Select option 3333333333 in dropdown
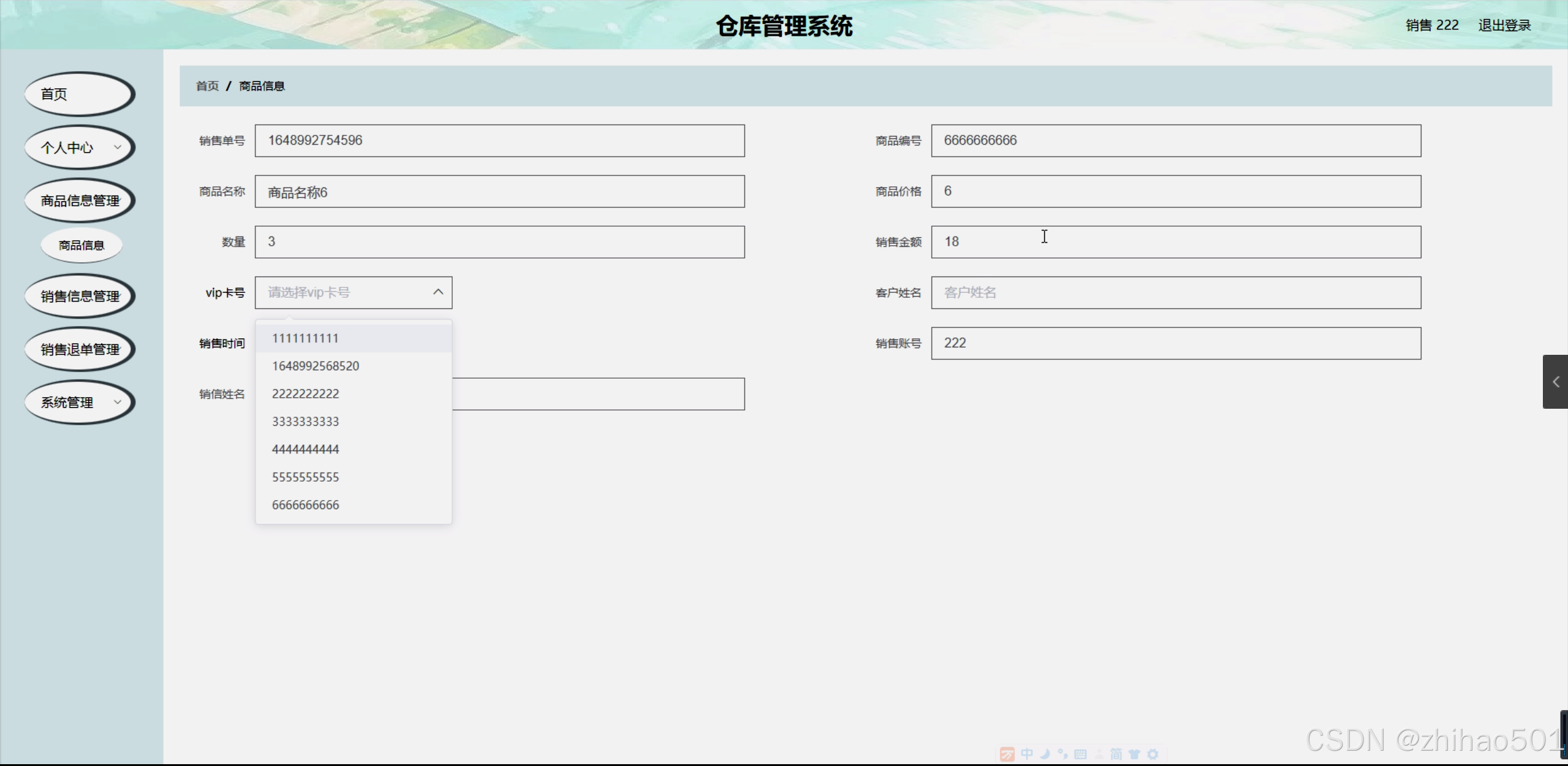This screenshot has height=766, width=1568. [x=305, y=422]
